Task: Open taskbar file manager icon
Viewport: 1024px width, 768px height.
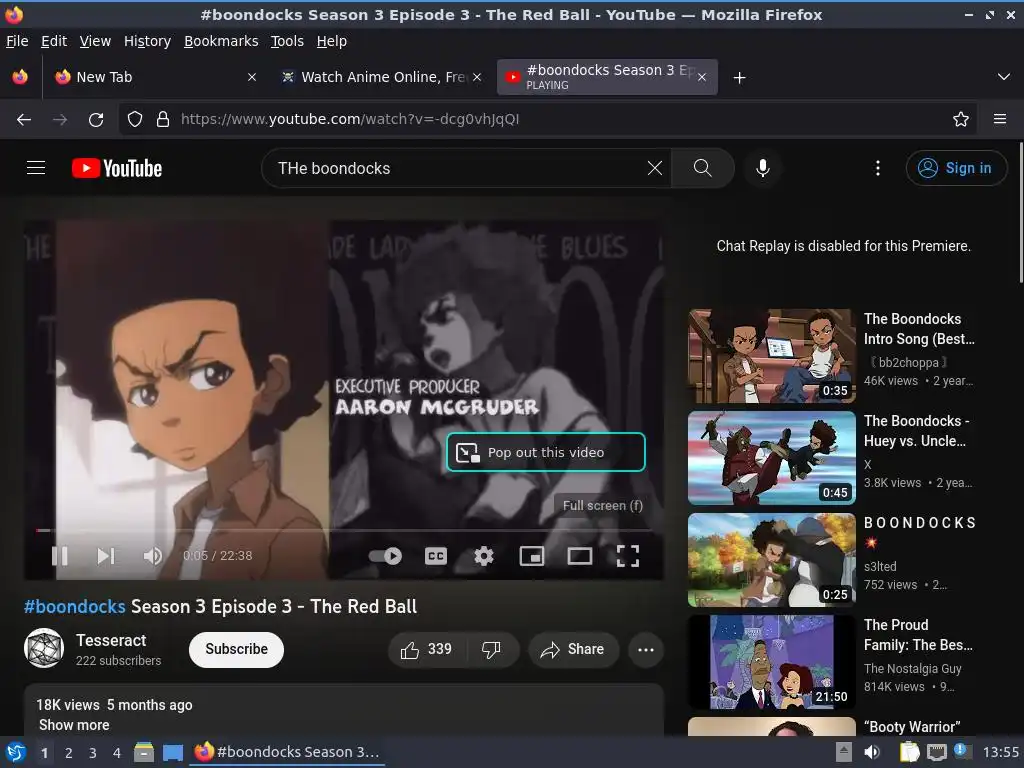Action: [144, 752]
